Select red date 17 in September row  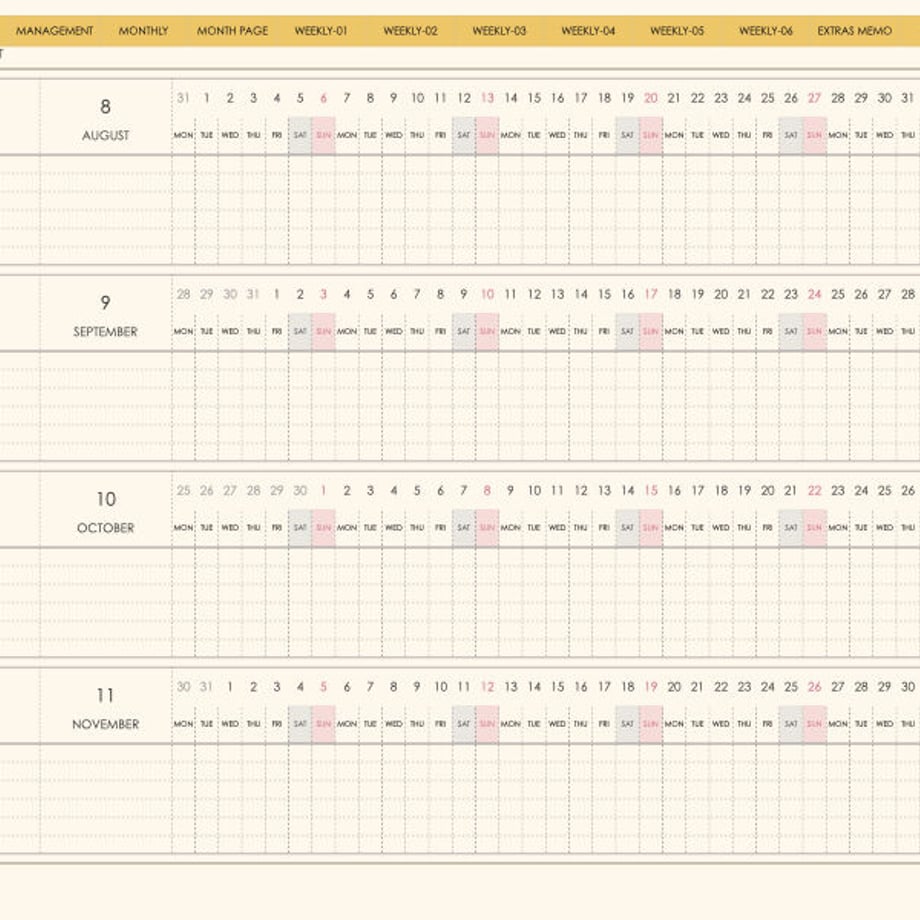click(x=651, y=294)
